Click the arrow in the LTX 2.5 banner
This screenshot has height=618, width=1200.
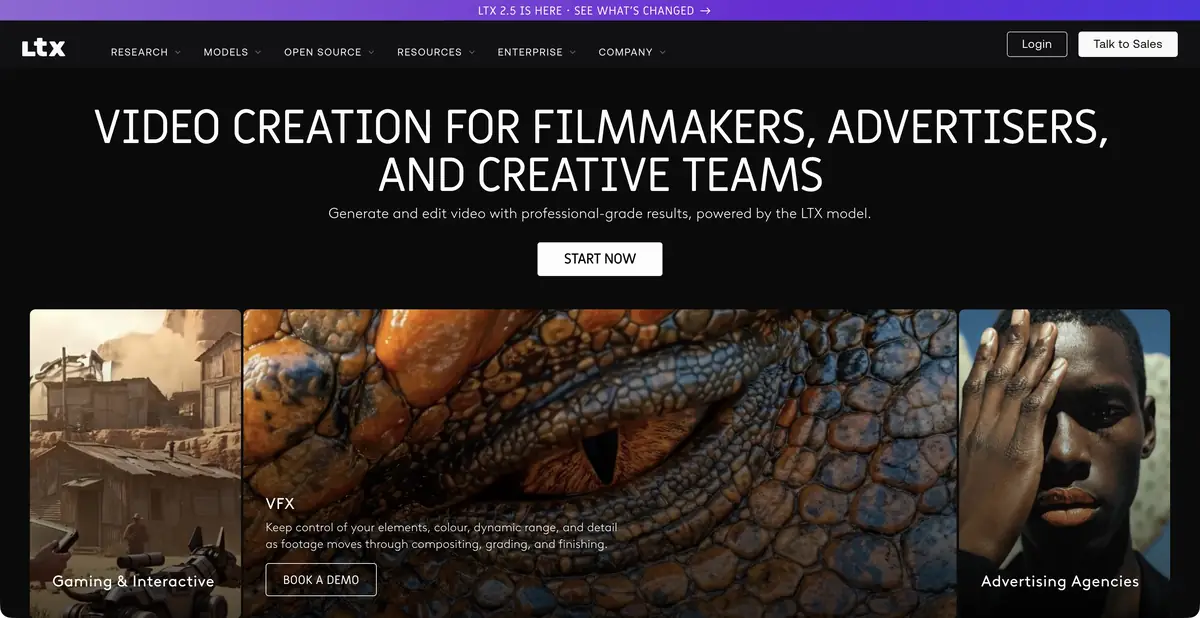click(x=706, y=11)
